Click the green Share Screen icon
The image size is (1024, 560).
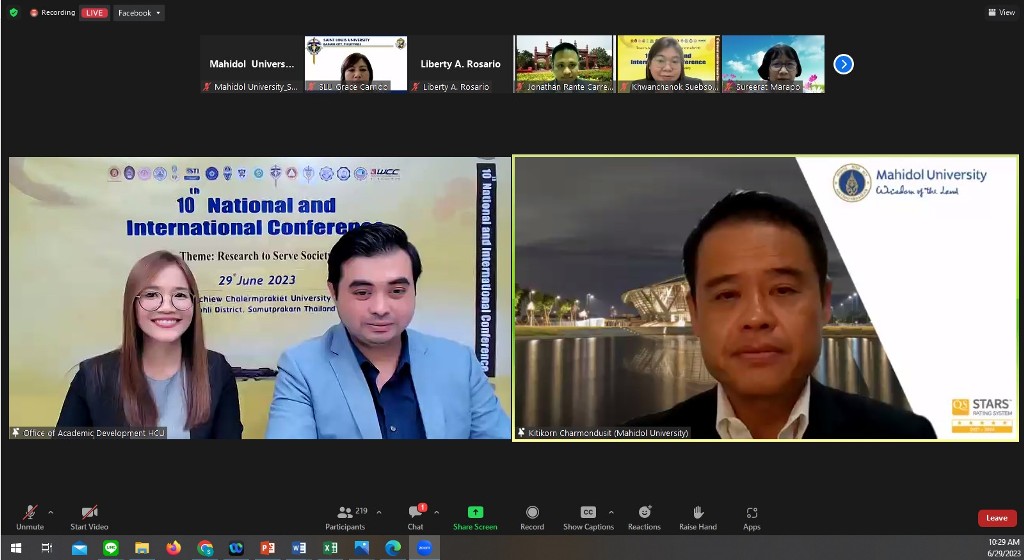(475, 512)
